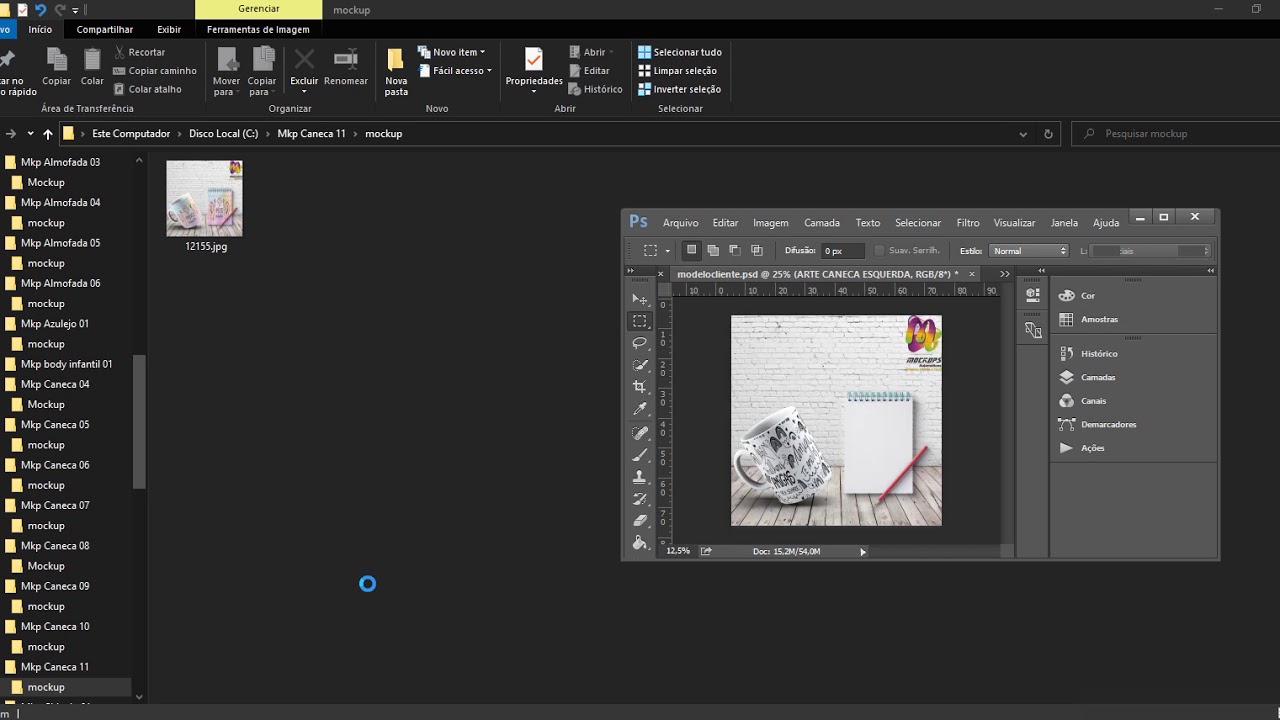Screen dimensions: 1280x720
Task: Switch to the Compartilhar ribbon tab
Action: 105,30
